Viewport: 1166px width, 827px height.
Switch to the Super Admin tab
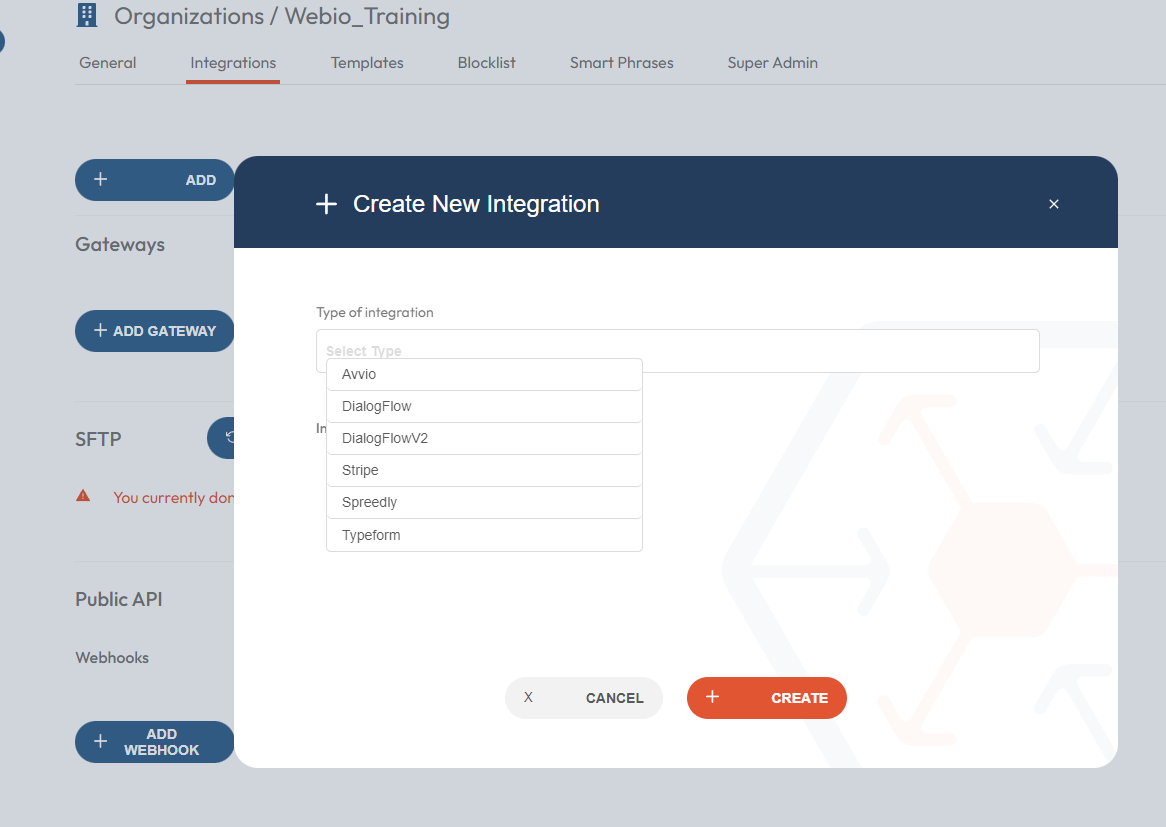(773, 63)
